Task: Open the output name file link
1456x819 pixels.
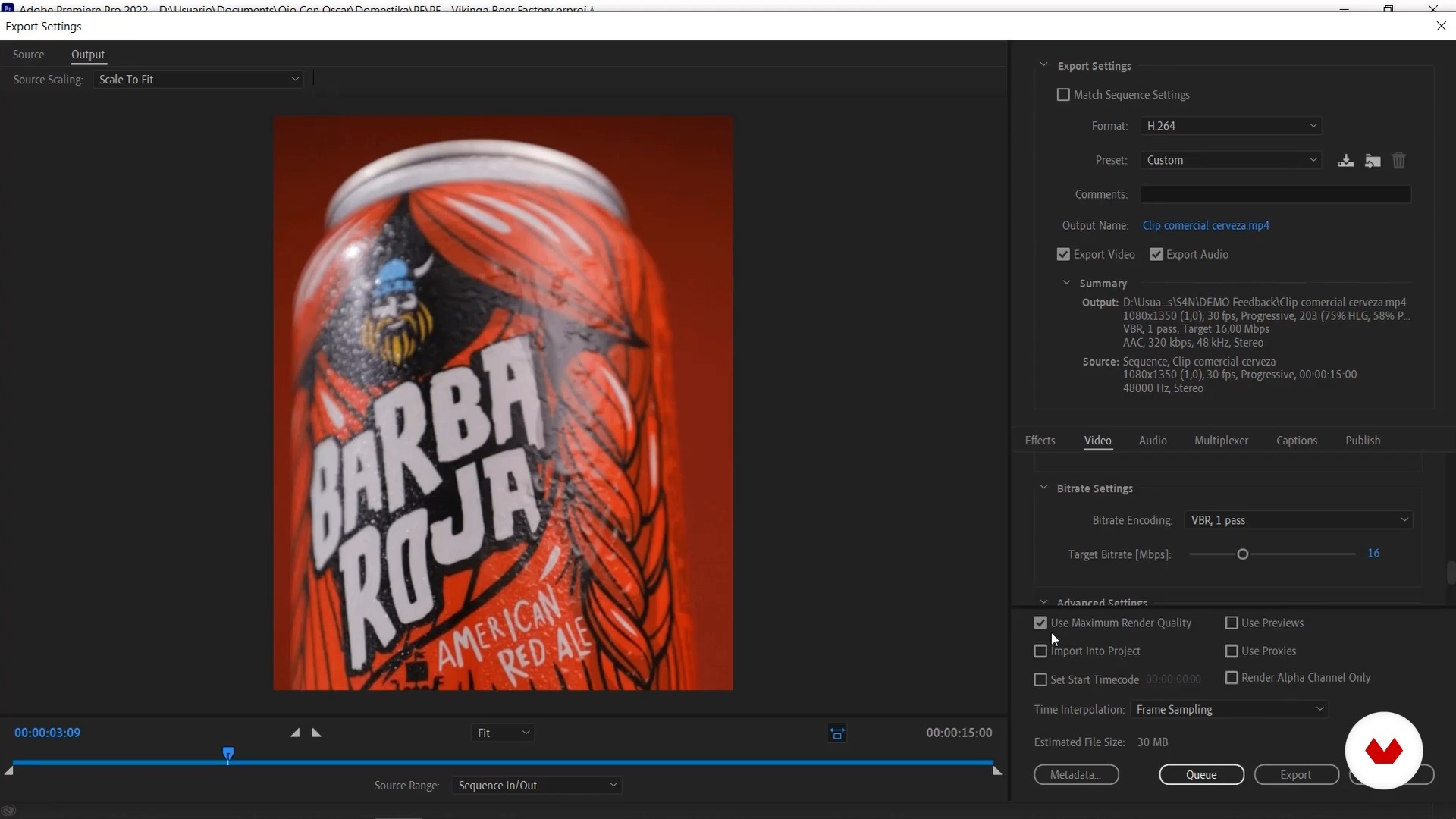Action: 1205,226
